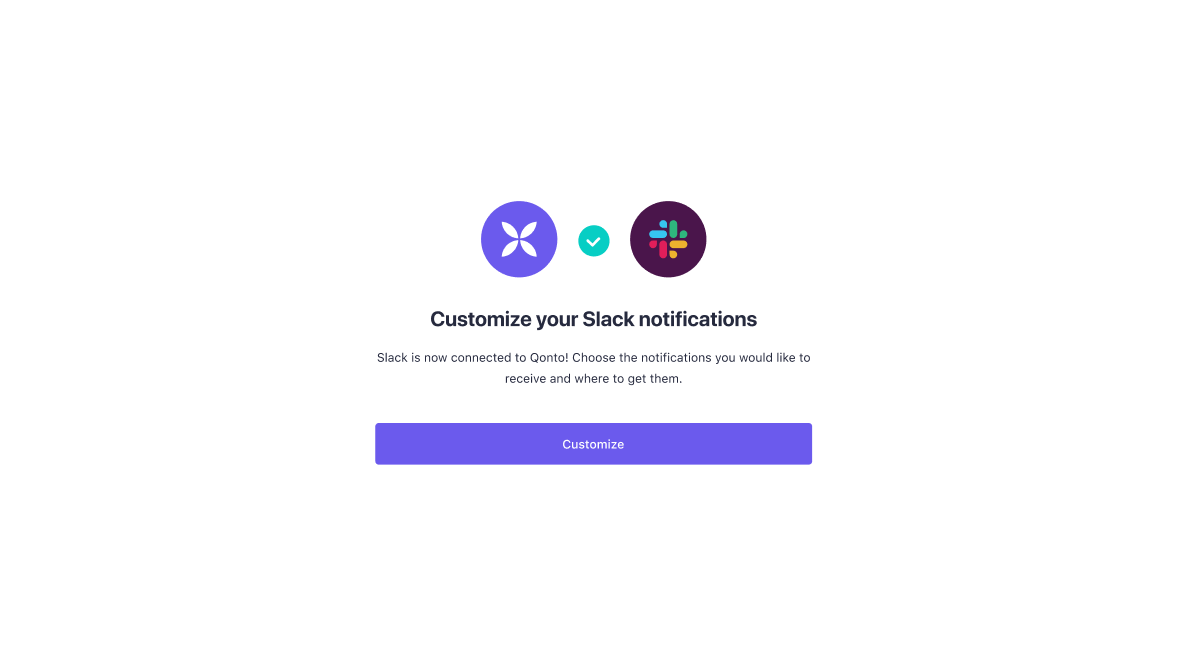The width and height of the screenshot is (1185, 668).
Task: Click the right edge of the Customize button
Action: (x=807, y=444)
